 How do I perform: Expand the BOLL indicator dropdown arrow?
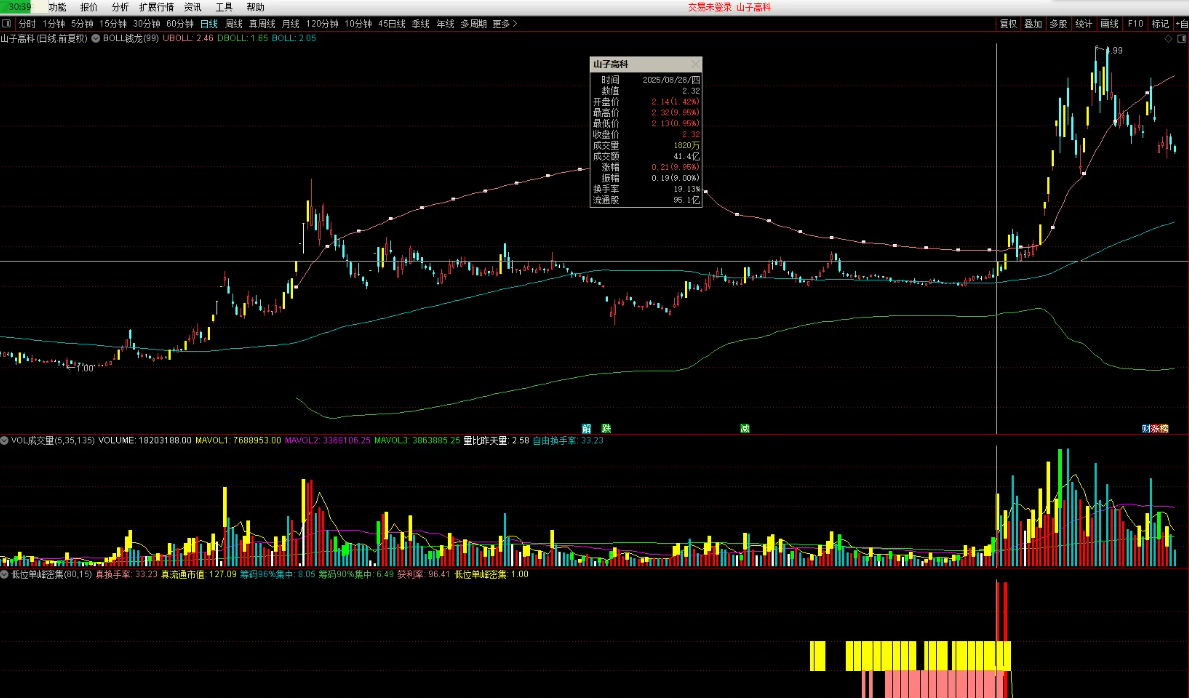coord(96,39)
